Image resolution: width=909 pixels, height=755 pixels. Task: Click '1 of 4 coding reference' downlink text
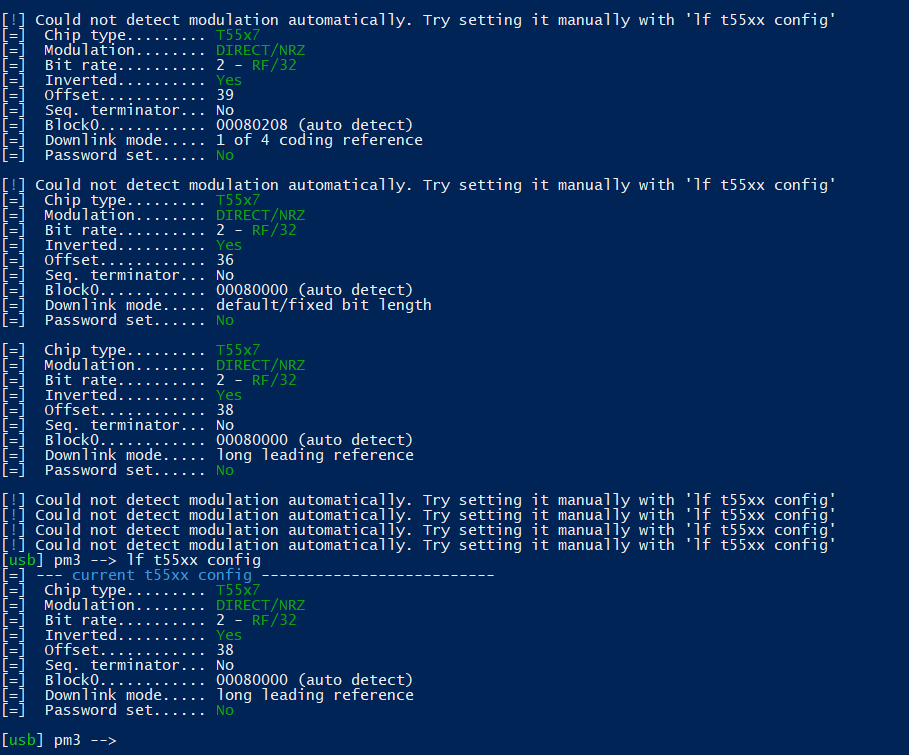[319, 140]
